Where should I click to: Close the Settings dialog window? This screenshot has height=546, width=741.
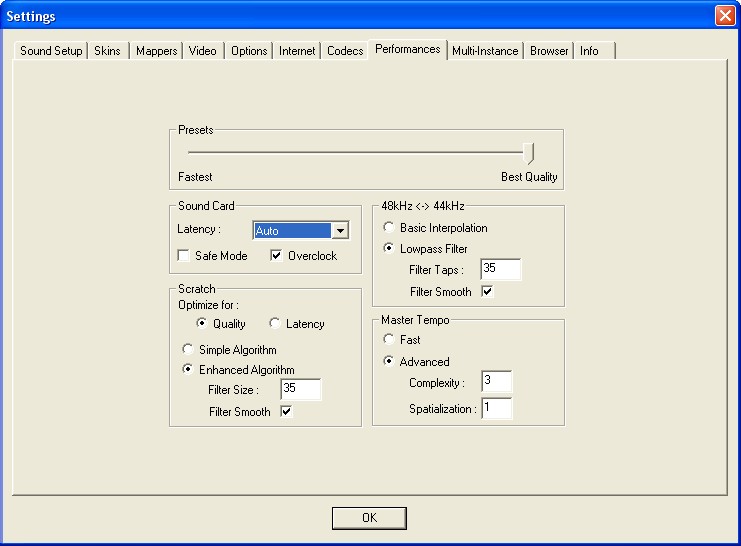pyautogui.click(x=724, y=16)
